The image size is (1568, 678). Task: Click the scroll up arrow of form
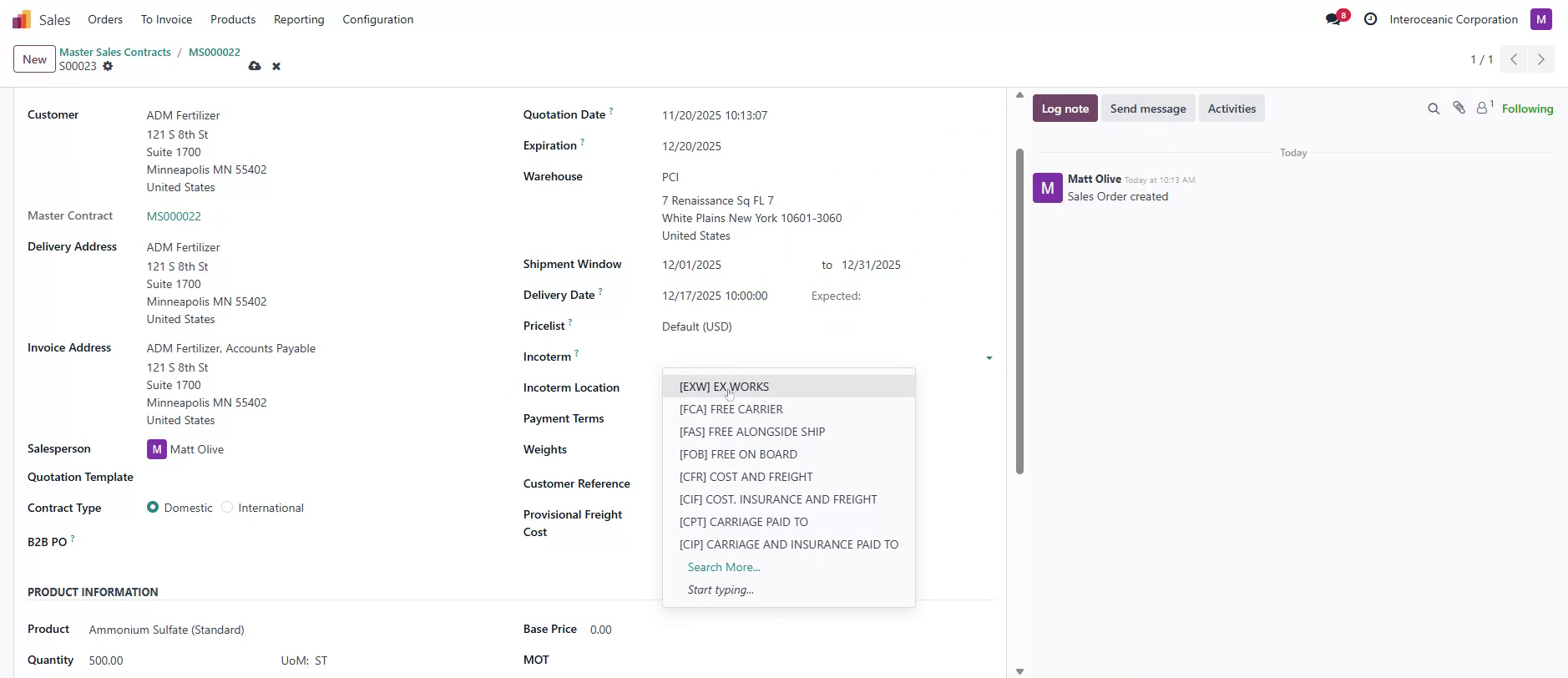(x=1019, y=95)
